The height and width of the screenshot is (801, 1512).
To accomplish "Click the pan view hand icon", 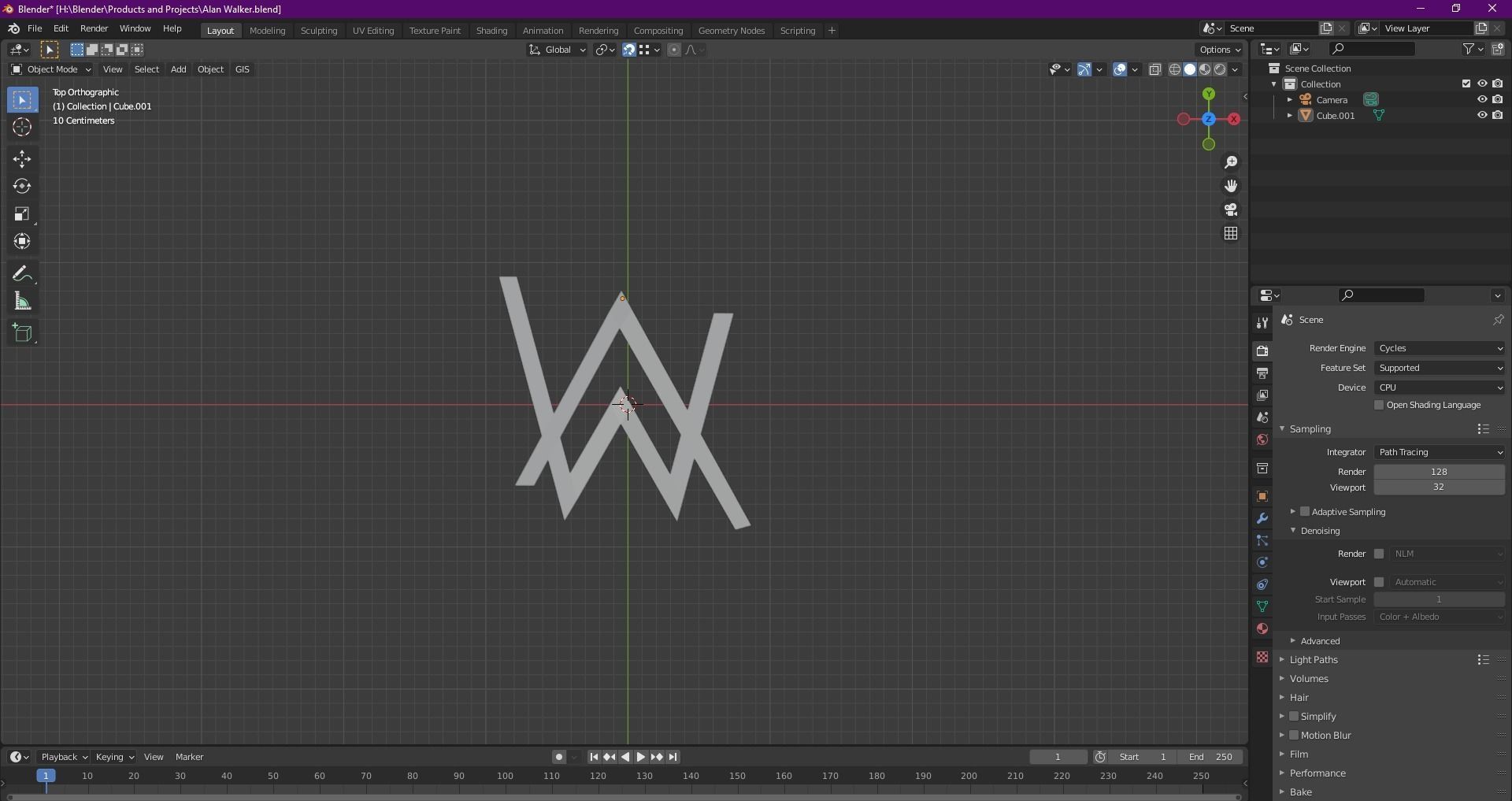I will pyautogui.click(x=1231, y=186).
